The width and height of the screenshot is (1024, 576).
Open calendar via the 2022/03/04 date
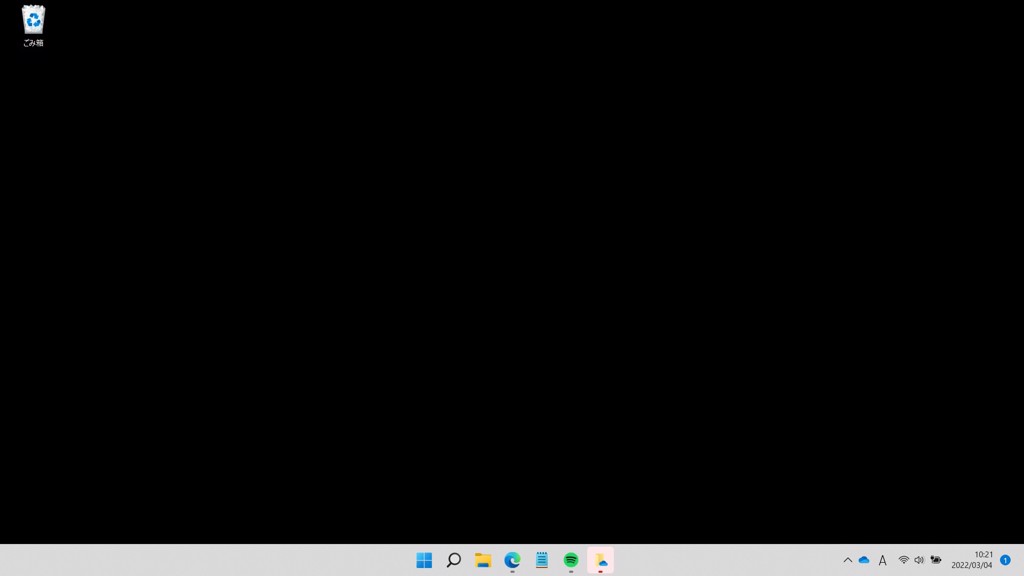tap(971, 566)
